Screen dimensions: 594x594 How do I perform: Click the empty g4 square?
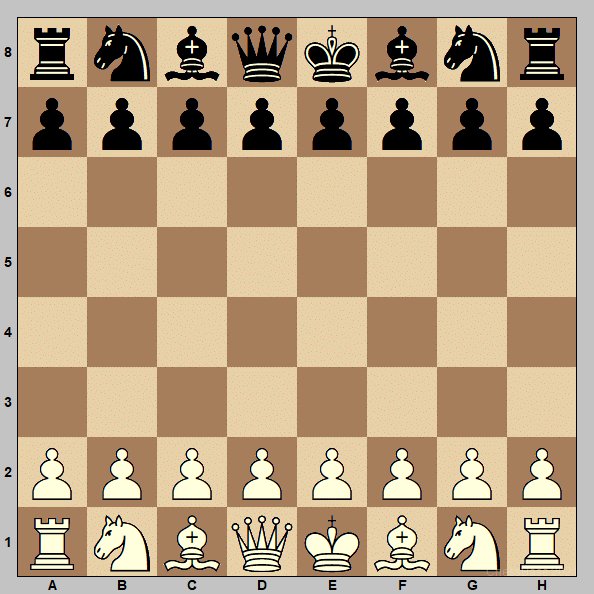coord(472,333)
